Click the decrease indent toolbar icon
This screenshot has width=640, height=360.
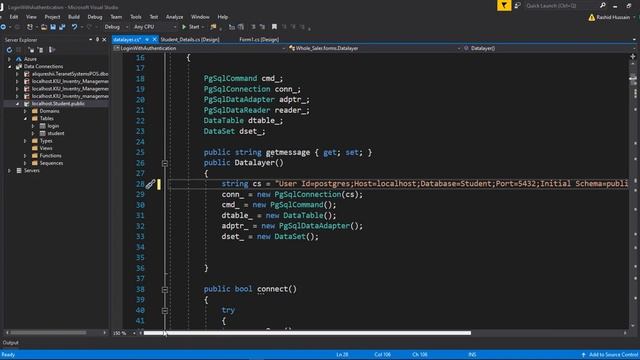pyautogui.click(x=231, y=27)
